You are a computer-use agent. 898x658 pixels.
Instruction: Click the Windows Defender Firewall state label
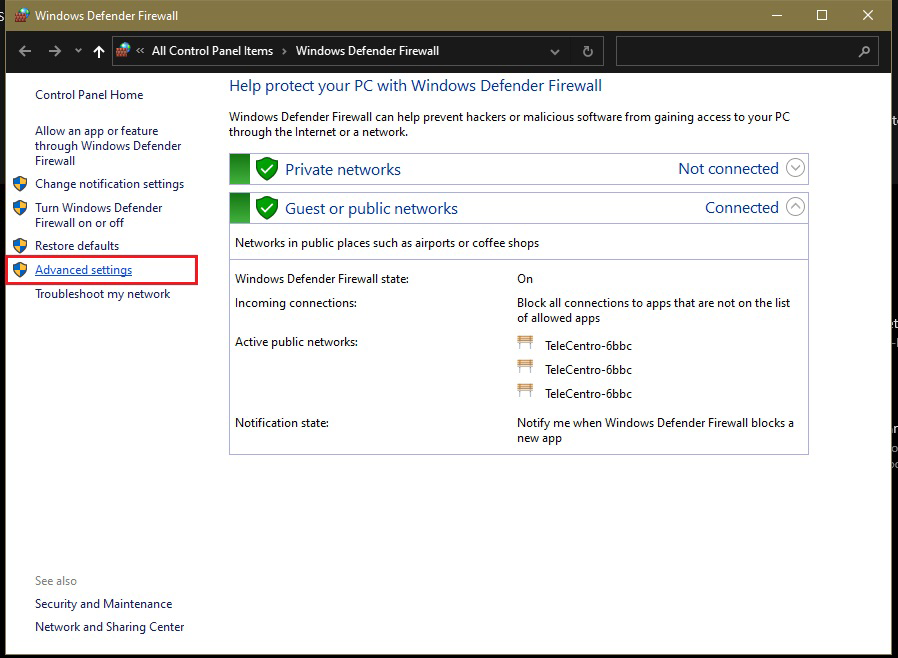[322, 279]
